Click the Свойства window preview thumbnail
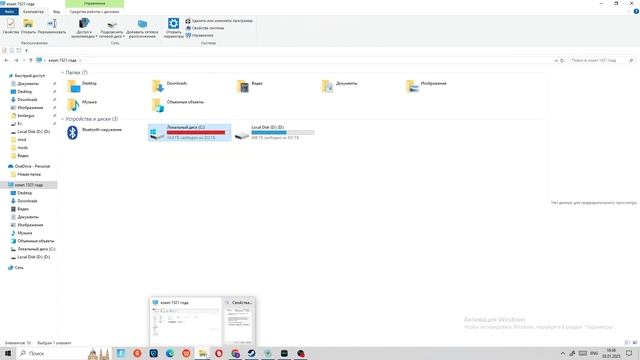Screen dimensions: 640x360 pyautogui.click(x=239, y=322)
